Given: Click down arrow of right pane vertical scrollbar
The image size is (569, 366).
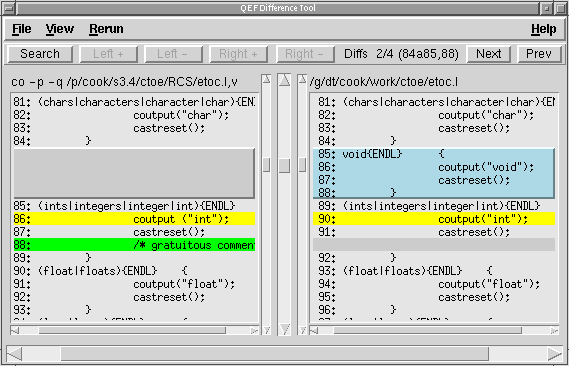Looking at the screenshot, I should pyautogui.click(x=302, y=330).
